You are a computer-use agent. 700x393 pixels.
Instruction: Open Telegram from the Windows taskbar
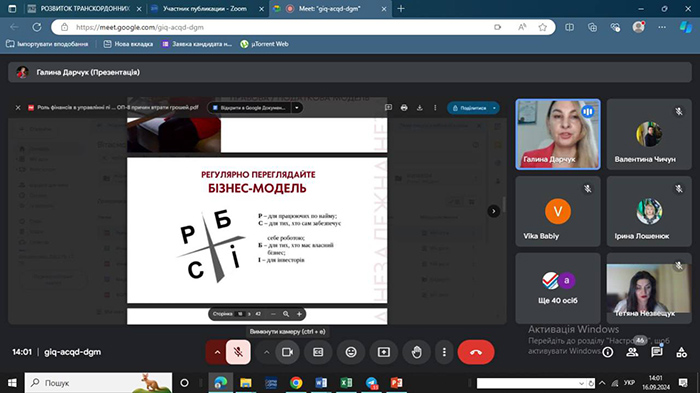click(x=371, y=383)
